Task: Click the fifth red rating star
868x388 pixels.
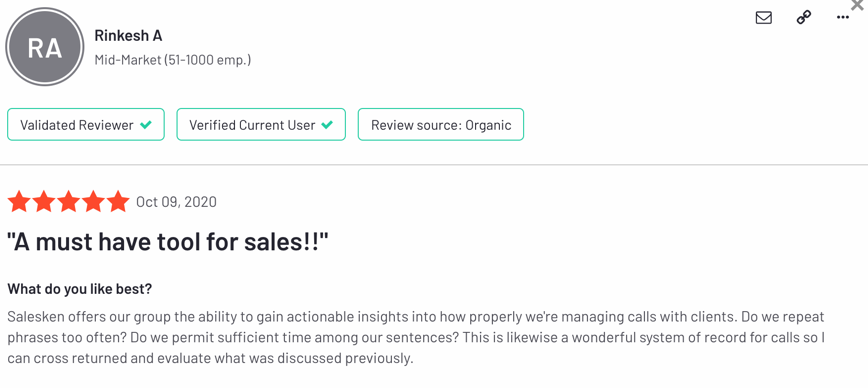Action: pyautogui.click(x=118, y=202)
